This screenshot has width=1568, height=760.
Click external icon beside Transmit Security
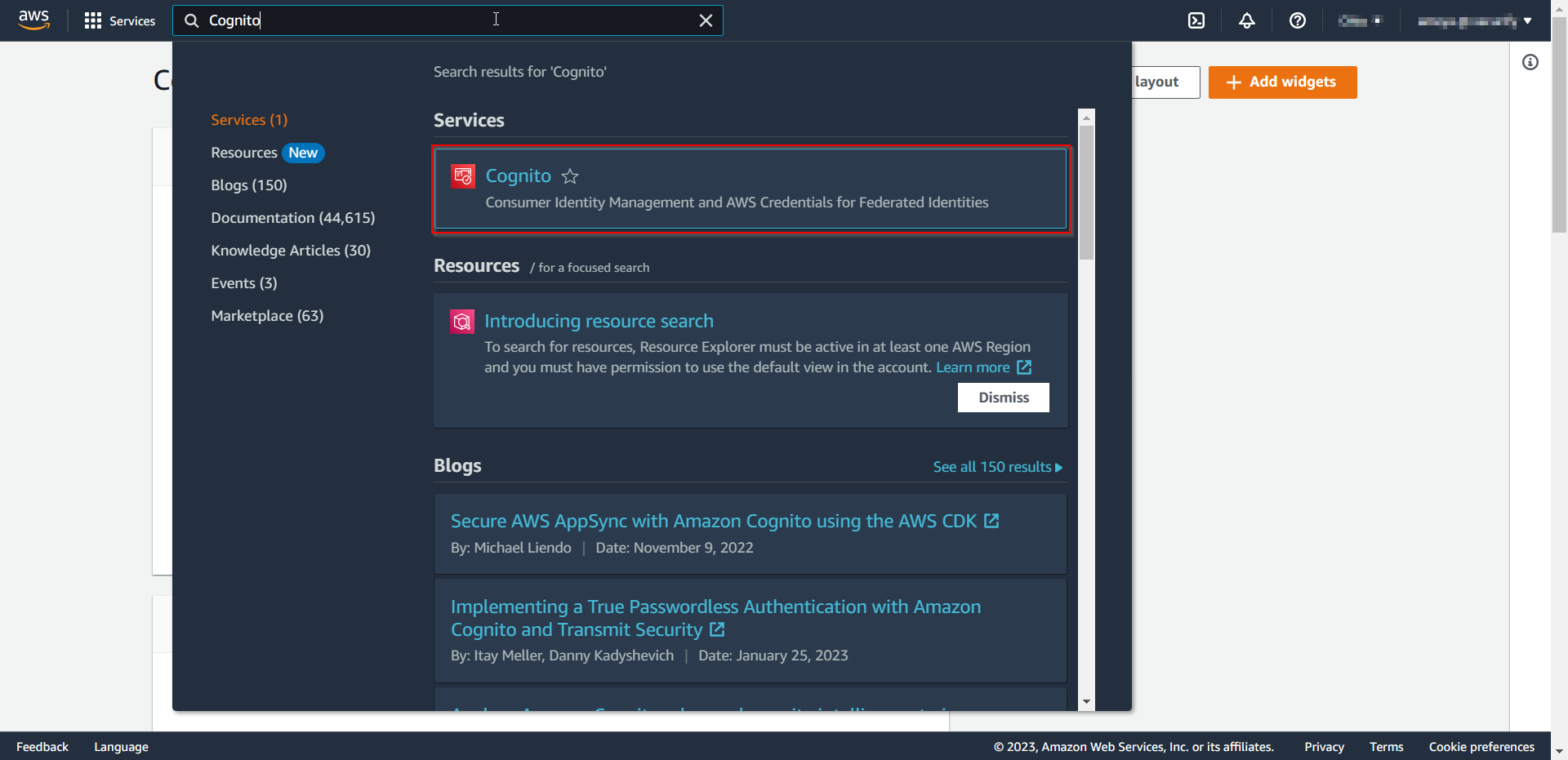717,629
